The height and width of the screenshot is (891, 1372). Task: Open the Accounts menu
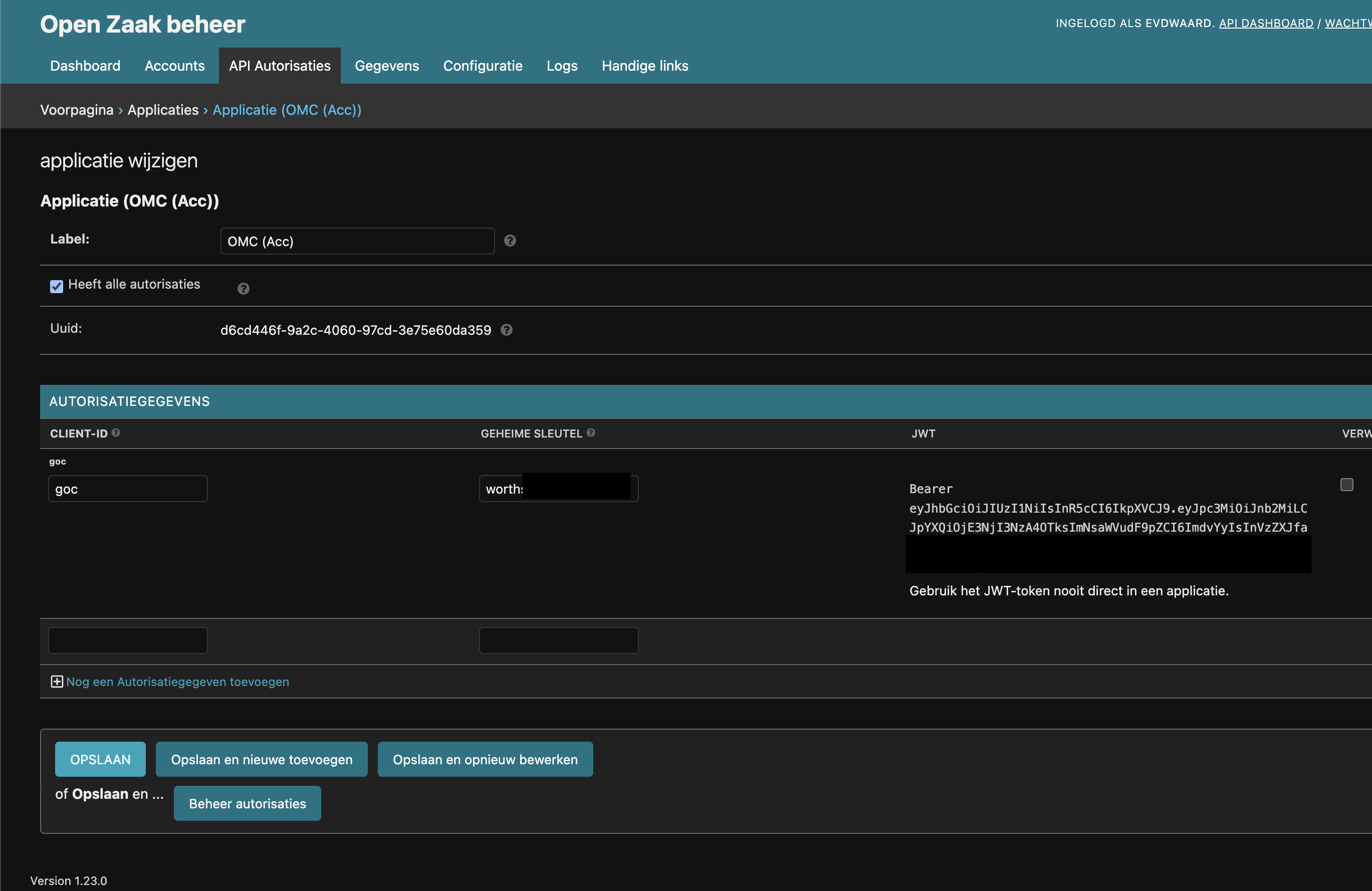coord(174,66)
